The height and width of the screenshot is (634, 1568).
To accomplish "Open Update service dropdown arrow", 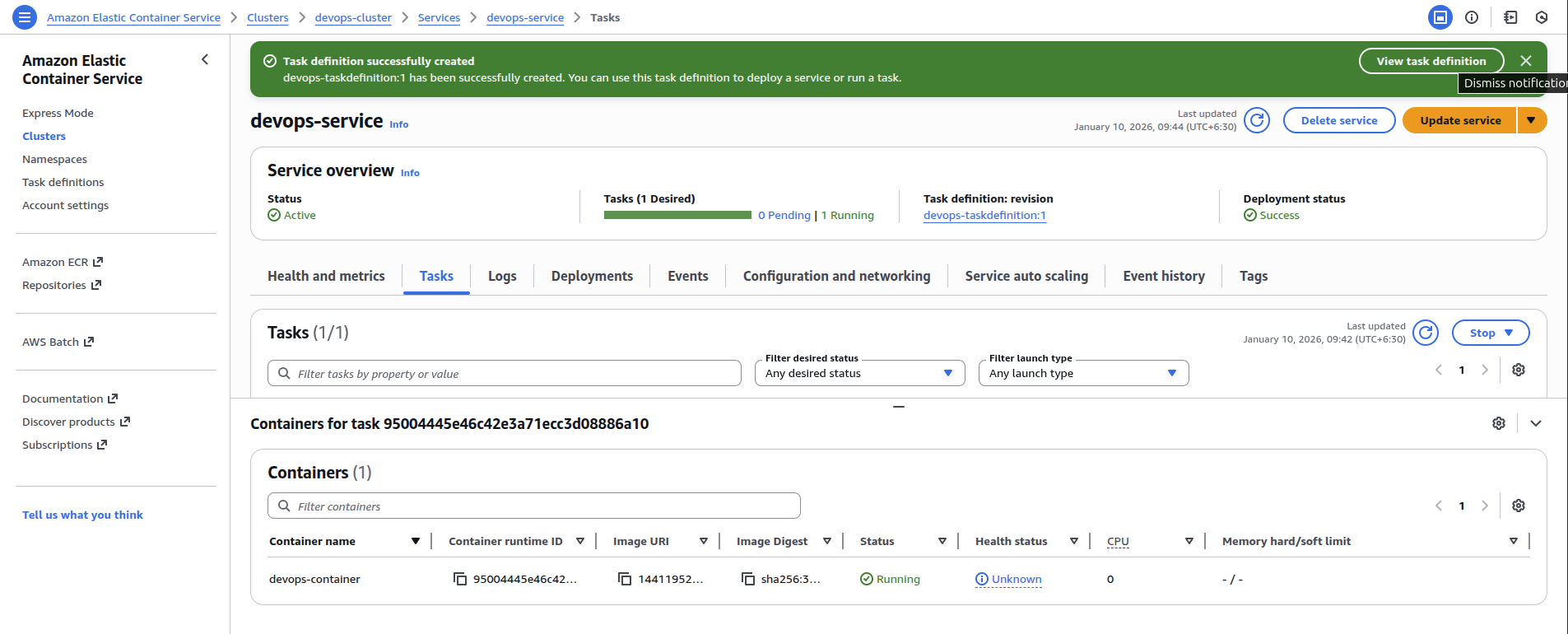I will tap(1531, 120).
